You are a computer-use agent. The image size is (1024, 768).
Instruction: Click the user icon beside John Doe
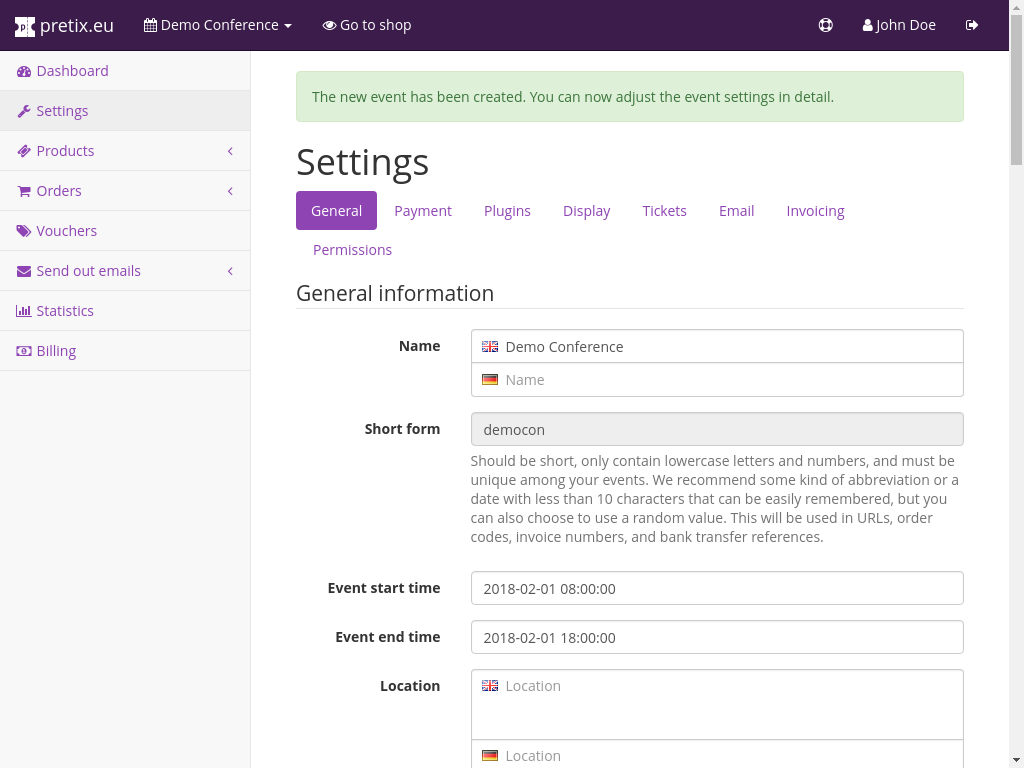coord(867,25)
